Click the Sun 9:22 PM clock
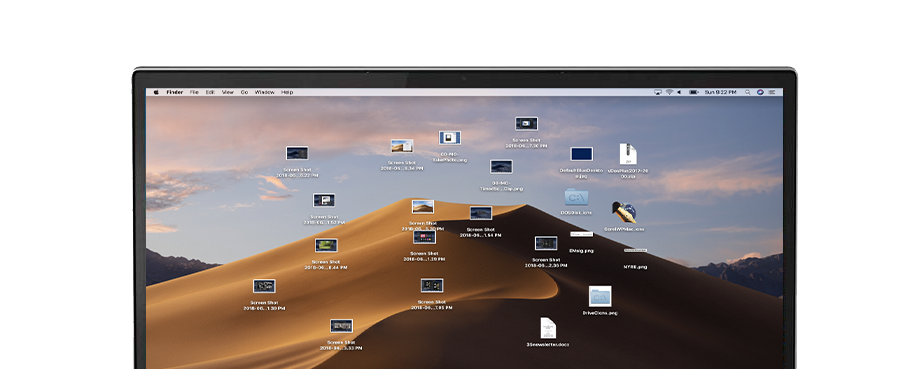Viewport: 910px width, 369px height. (720, 92)
